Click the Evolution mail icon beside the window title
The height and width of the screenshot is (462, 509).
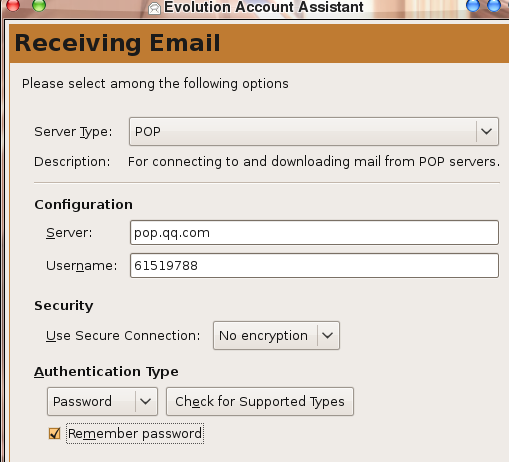[x=154, y=8]
